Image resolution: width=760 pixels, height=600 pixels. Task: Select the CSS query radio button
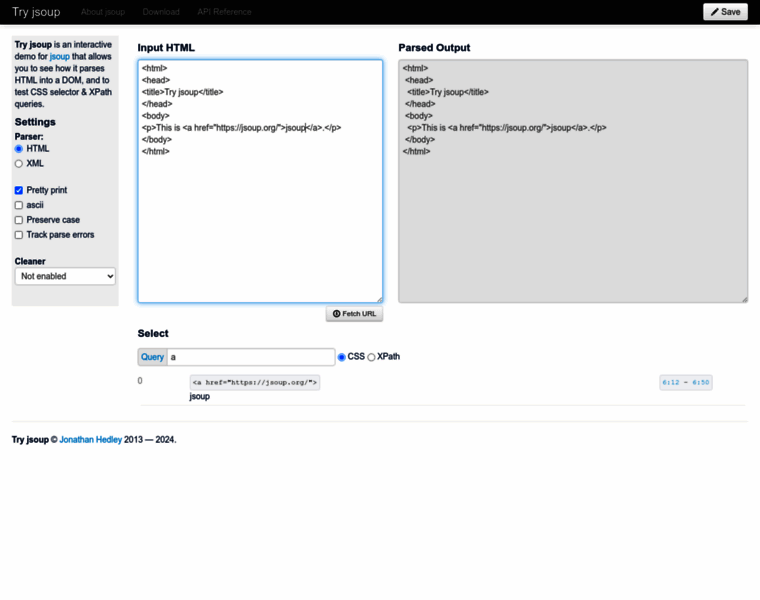[x=342, y=357]
